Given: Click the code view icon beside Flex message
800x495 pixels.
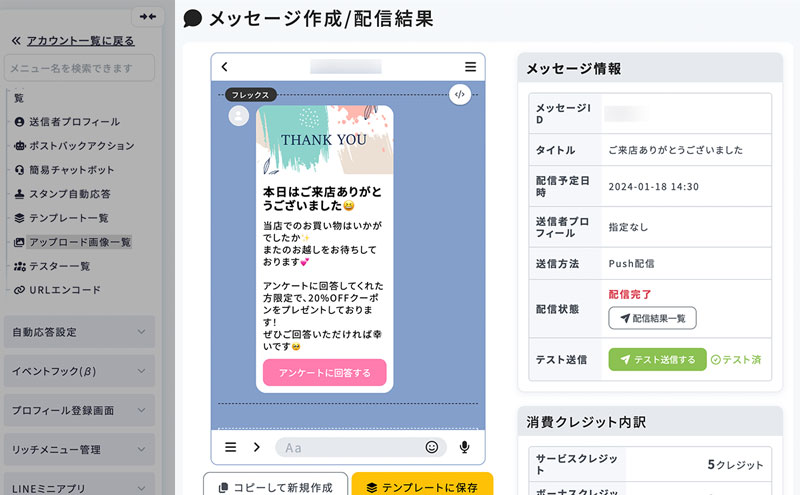Looking at the screenshot, I should coord(459,95).
